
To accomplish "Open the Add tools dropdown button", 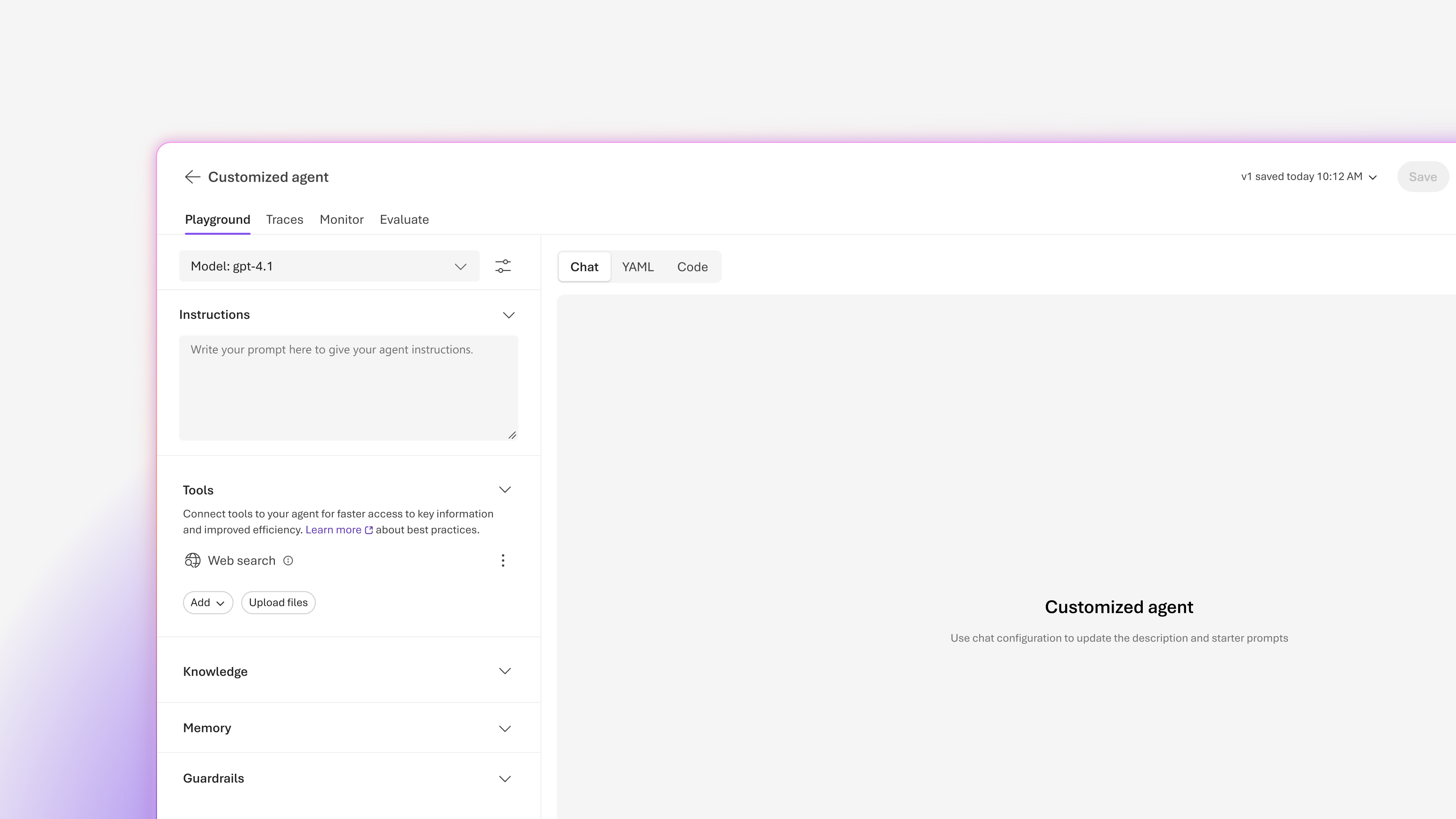I will [208, 602].
